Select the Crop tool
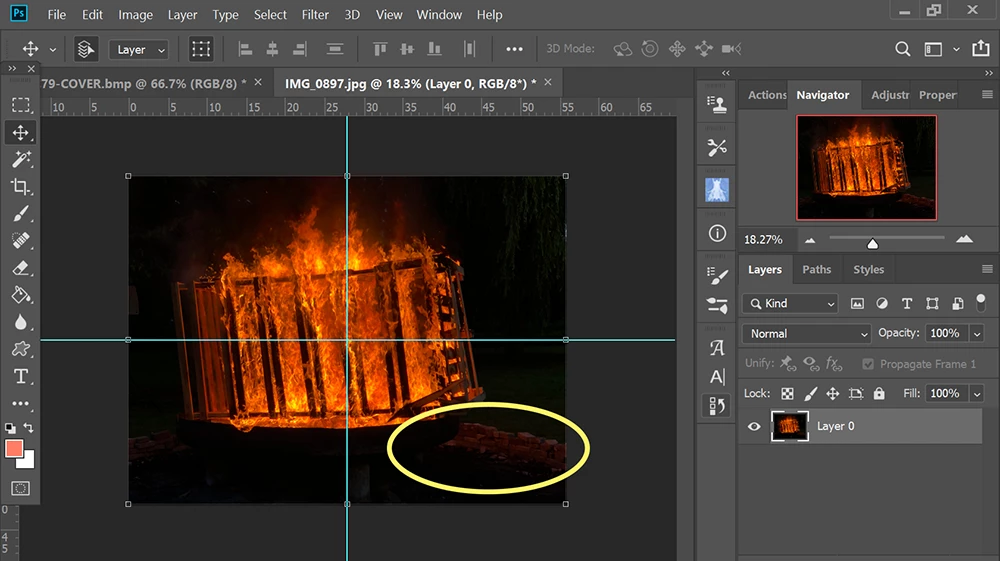The image size is (1000, 561). pyautogui.click(x=20, y=186)
